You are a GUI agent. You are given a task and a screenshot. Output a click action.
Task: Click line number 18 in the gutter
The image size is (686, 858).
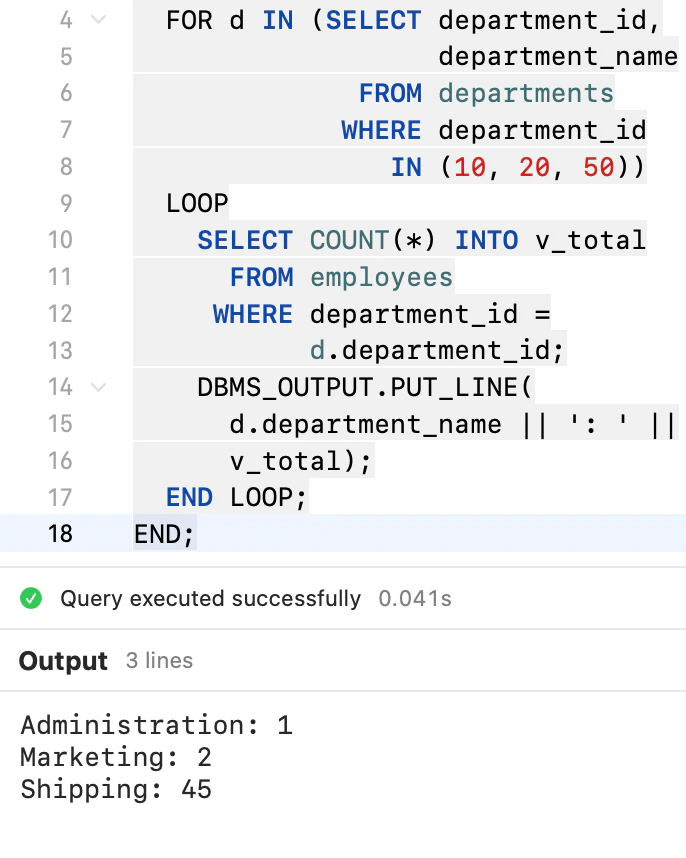coord(60,534)
